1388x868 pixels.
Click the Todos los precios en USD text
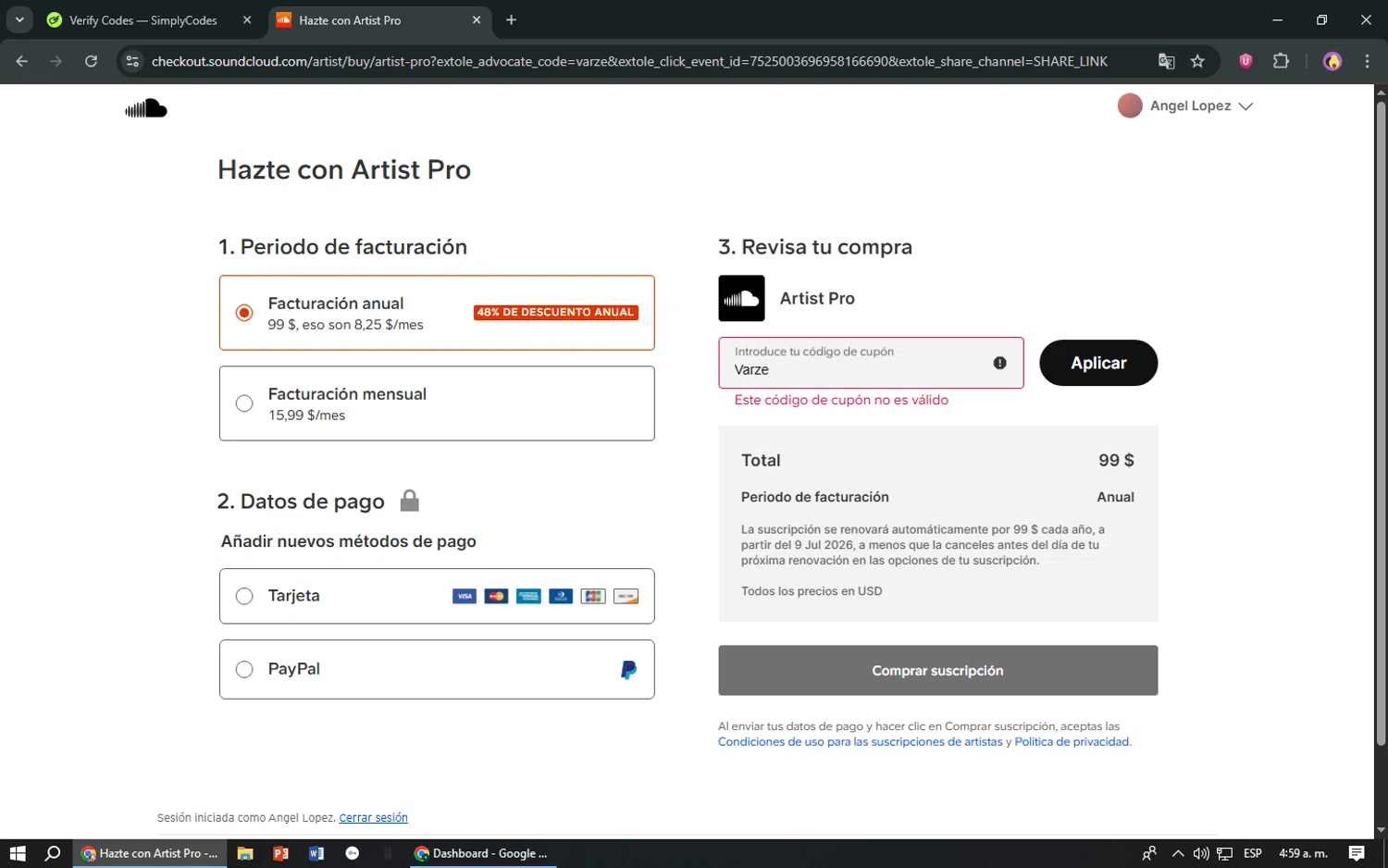click(x=812, y=591)
